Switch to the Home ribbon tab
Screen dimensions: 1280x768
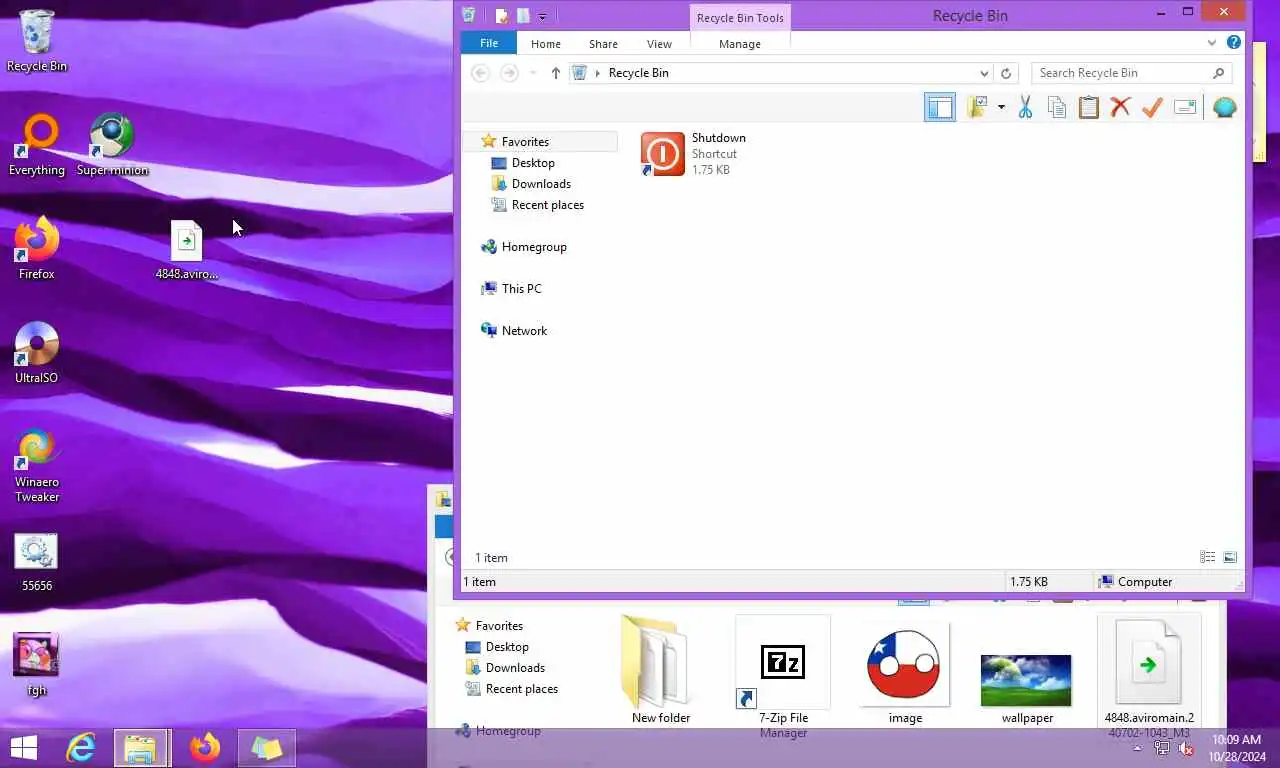pyautogui.click(x=546, y=44)
